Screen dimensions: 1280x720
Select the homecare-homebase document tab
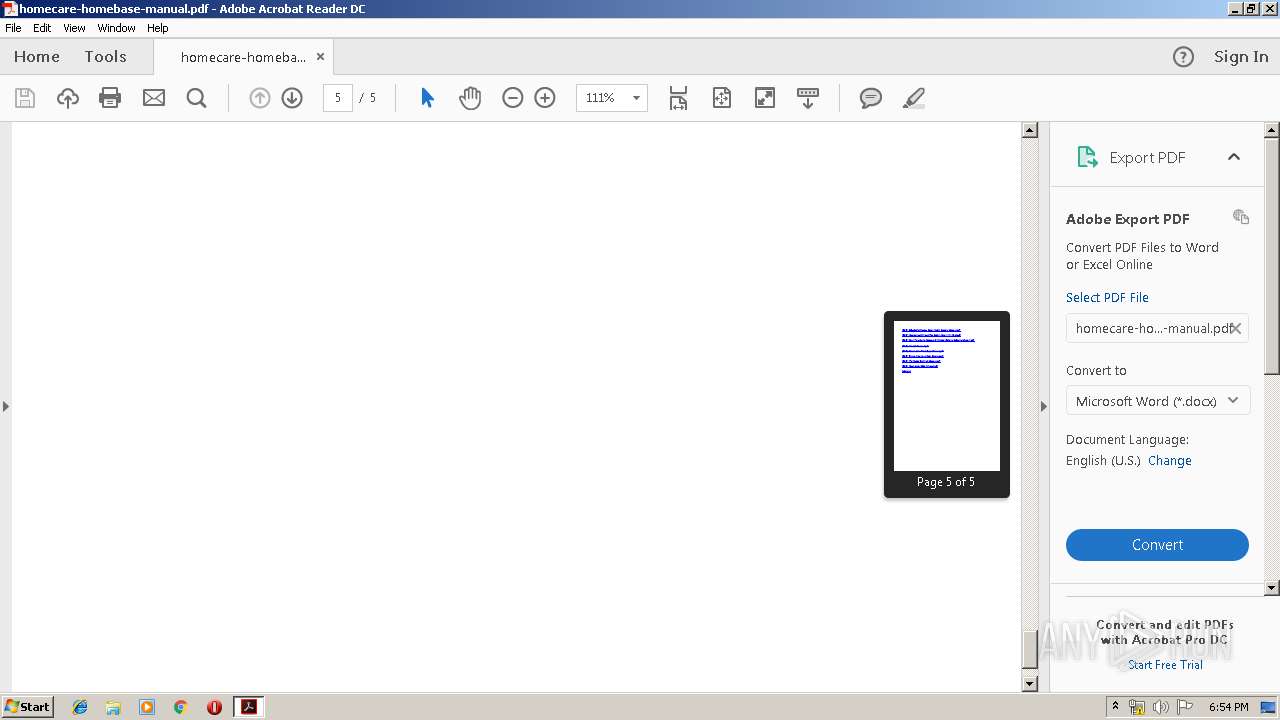(x=243, y=57)
